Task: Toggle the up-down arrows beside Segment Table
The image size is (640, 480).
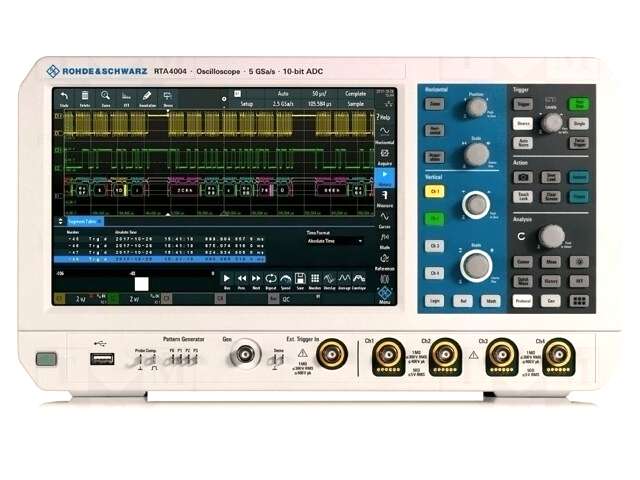Action: pos(60,221)
